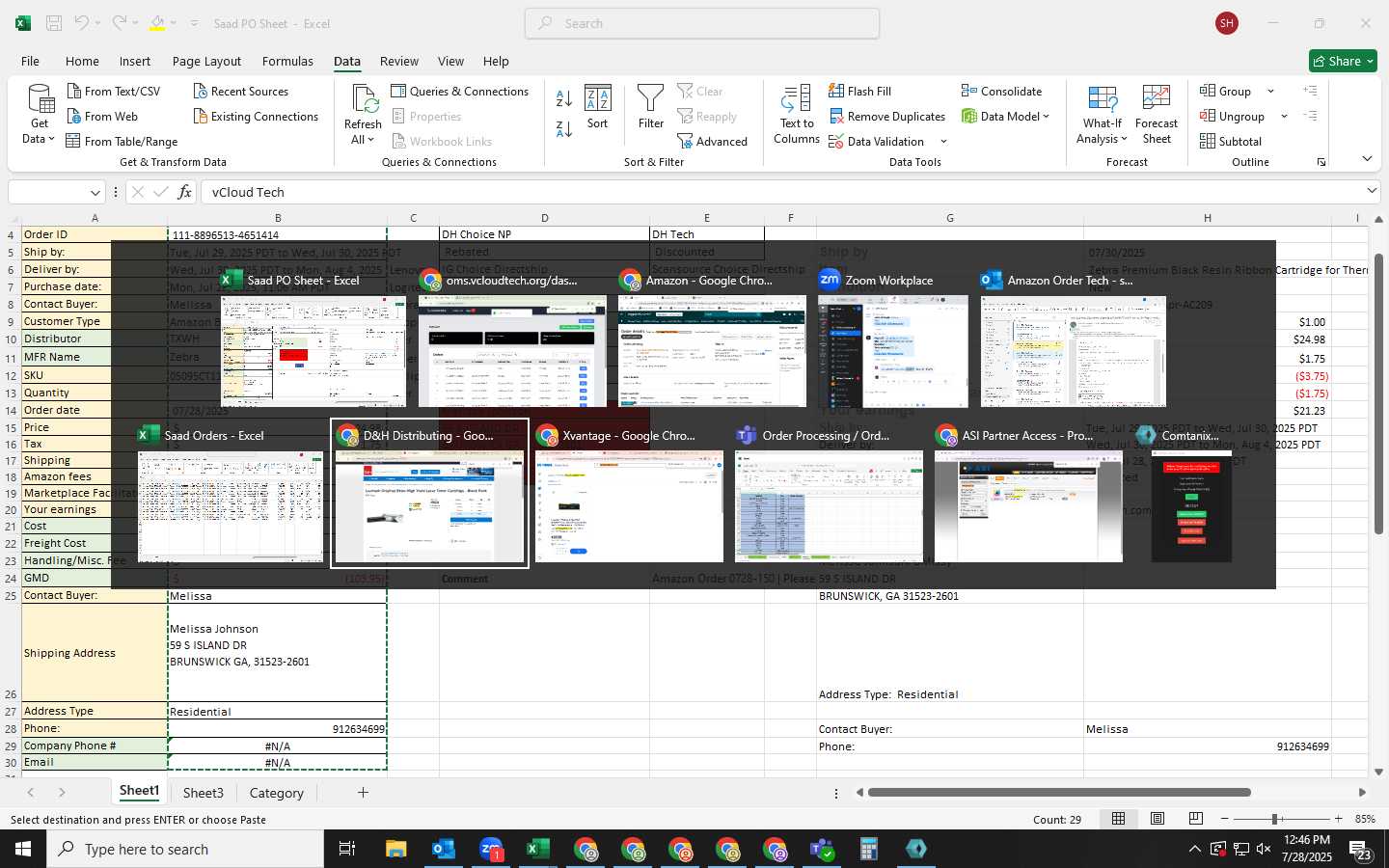Viewport: 1389px width, 868px height.
Task: Switch to Amazon Google Chrome thumbnail
Action: (x=712, y=338)
